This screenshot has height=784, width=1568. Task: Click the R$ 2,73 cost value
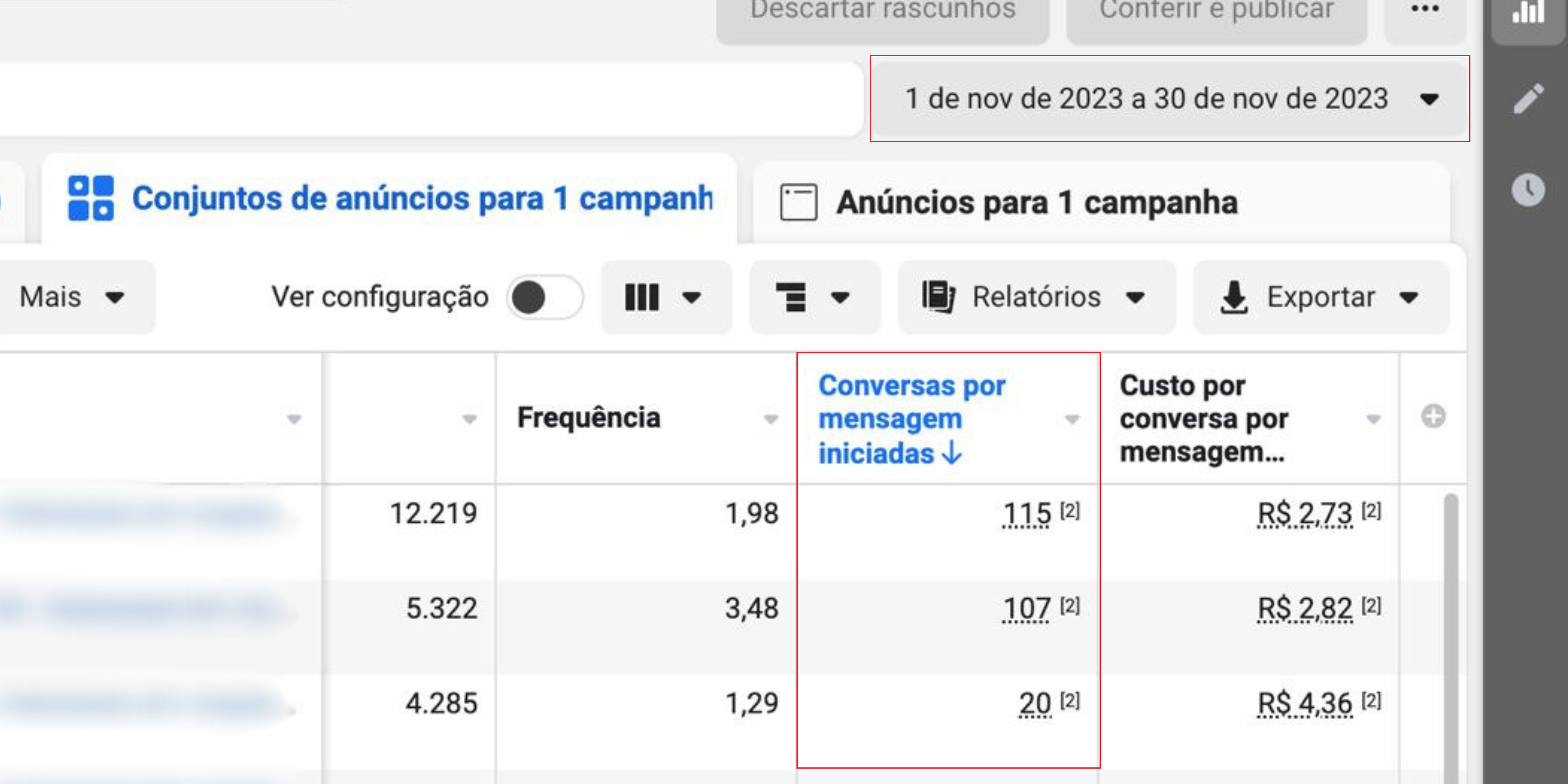point(1305,514)
